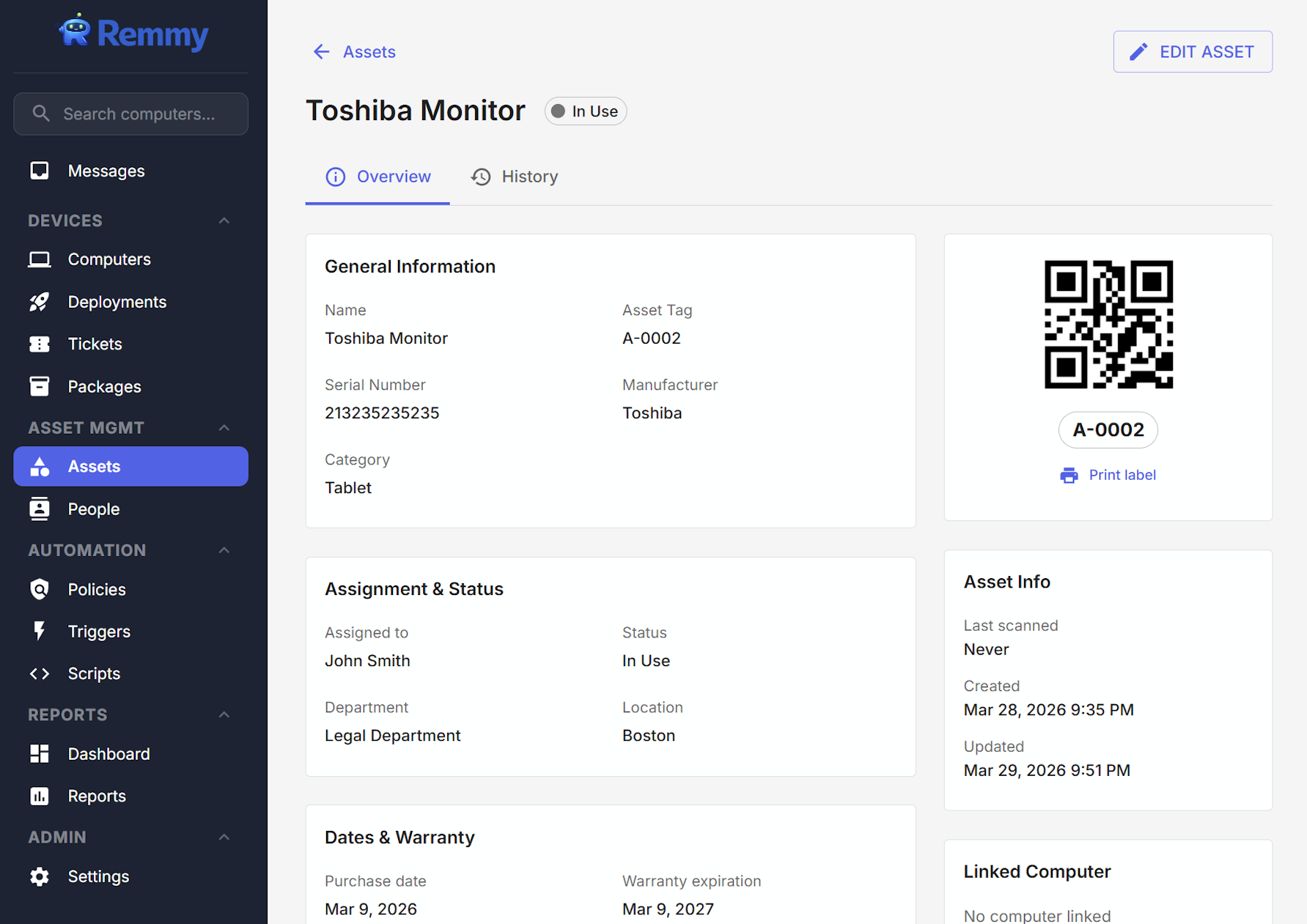This screenshot has width=1307, height=924.
Task: Open Deployments from the sidebar
Action: coord(117,301)
